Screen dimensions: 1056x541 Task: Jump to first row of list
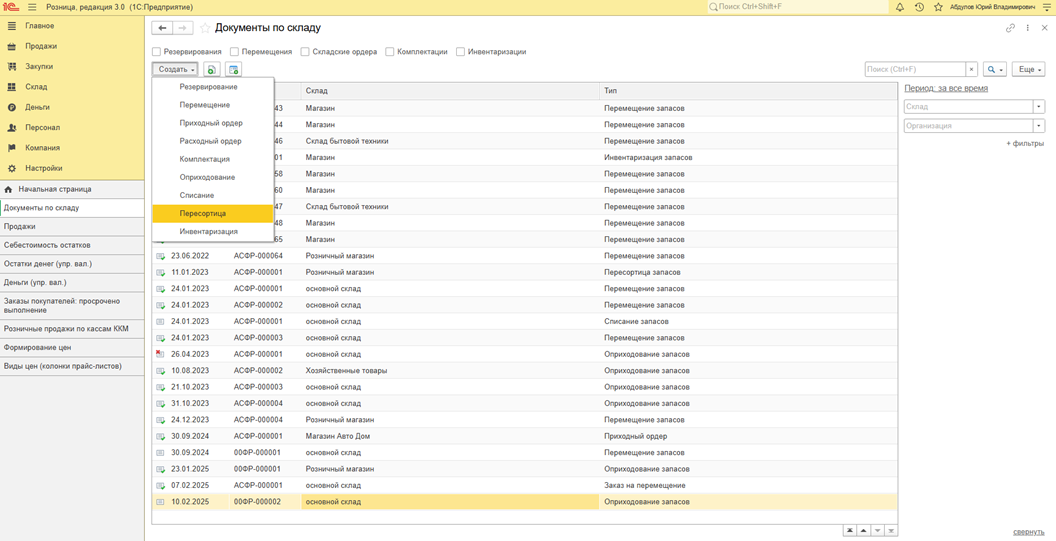(x=849, y=530)
